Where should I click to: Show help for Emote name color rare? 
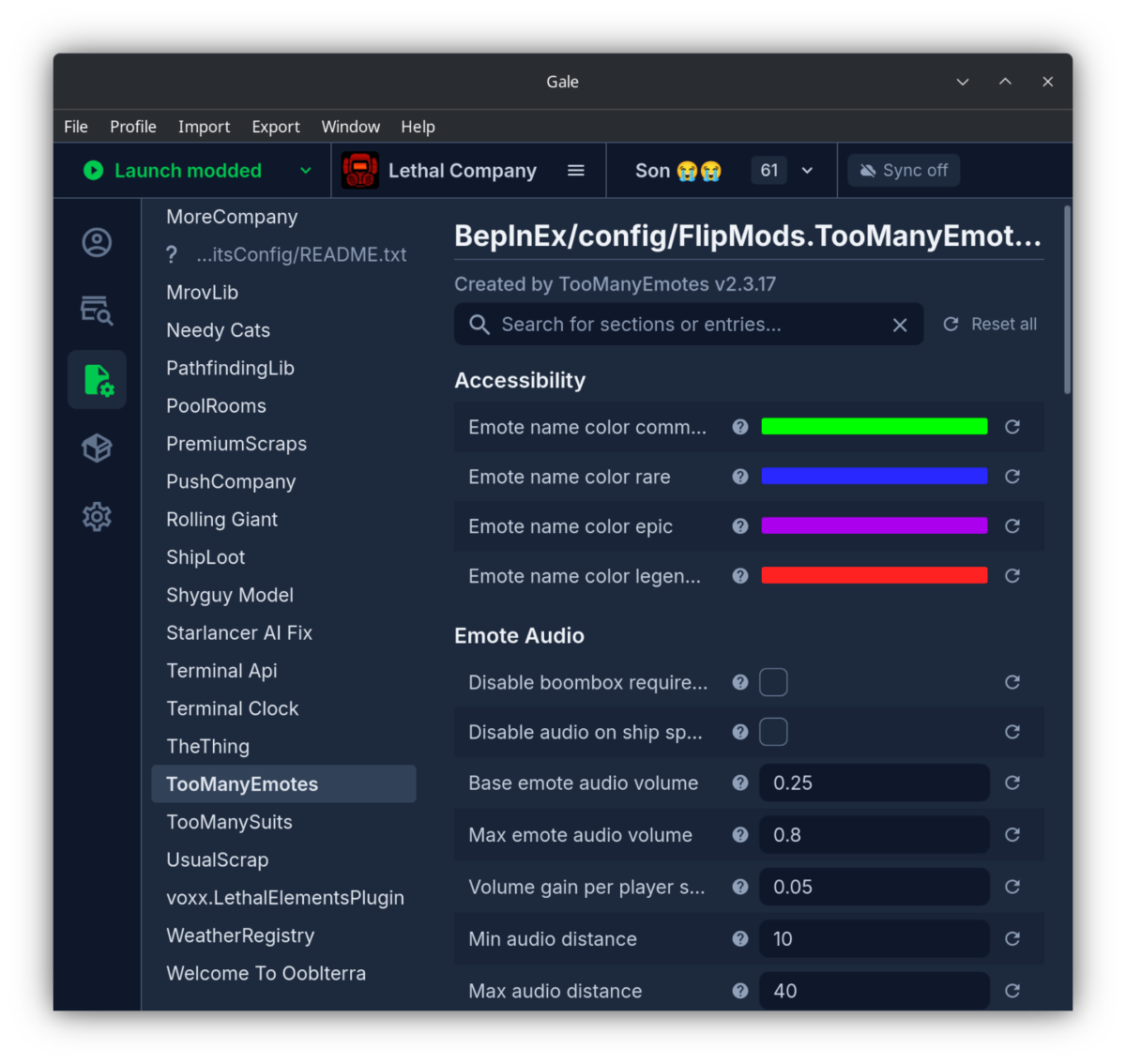pos(740,477)
